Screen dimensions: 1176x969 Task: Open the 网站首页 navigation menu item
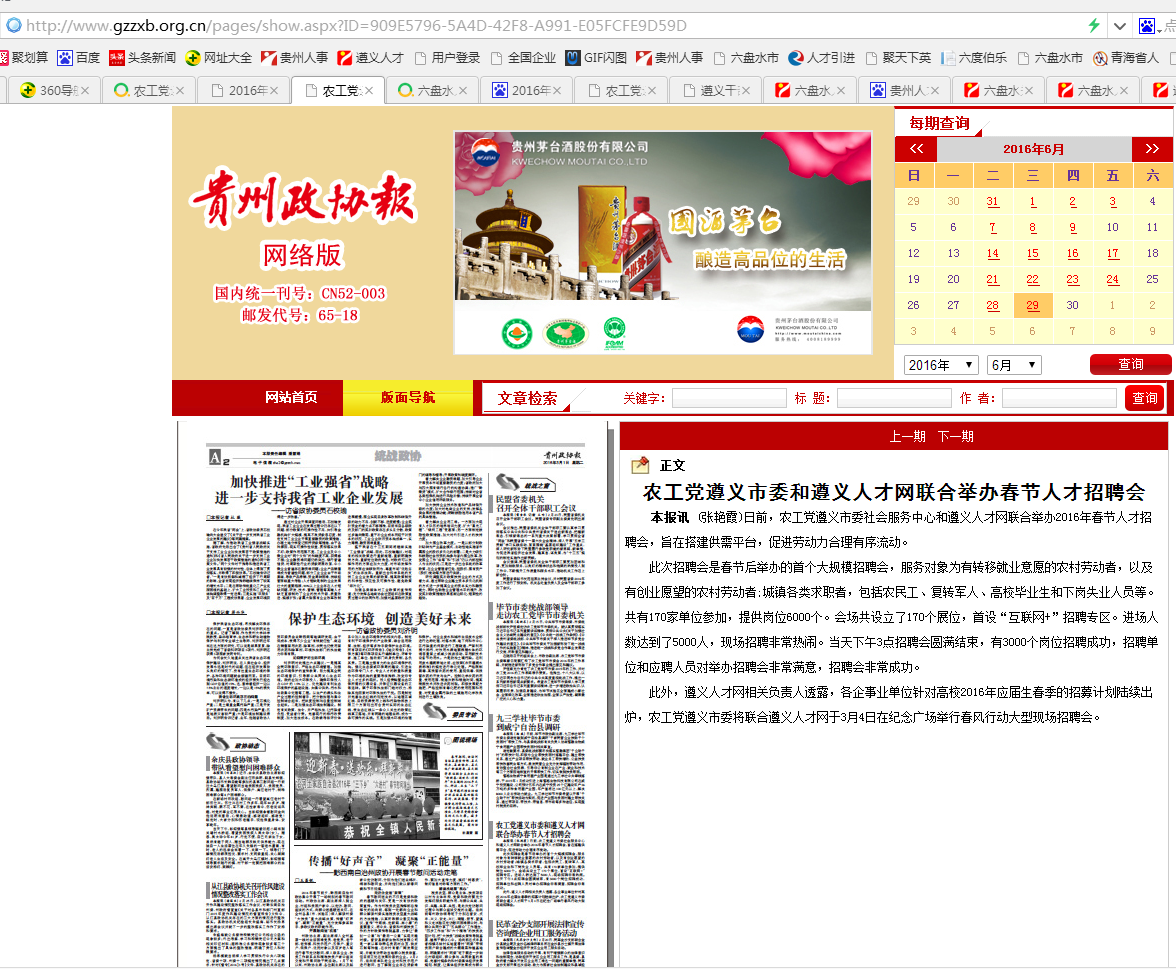(291, 397)
